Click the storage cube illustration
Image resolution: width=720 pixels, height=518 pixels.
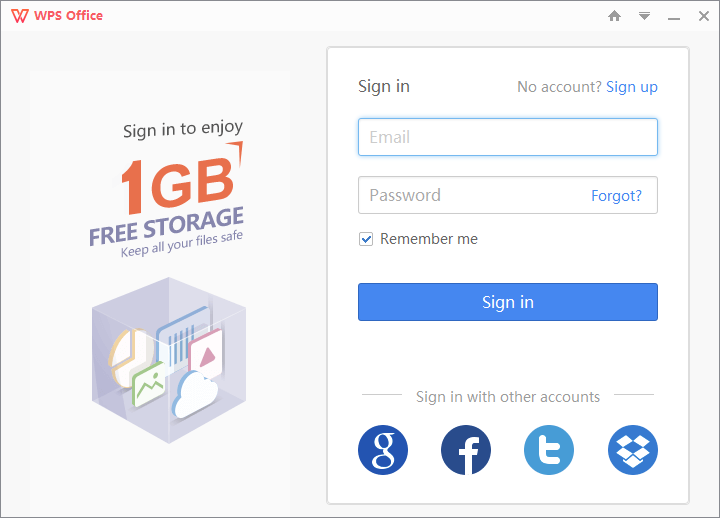168,360
